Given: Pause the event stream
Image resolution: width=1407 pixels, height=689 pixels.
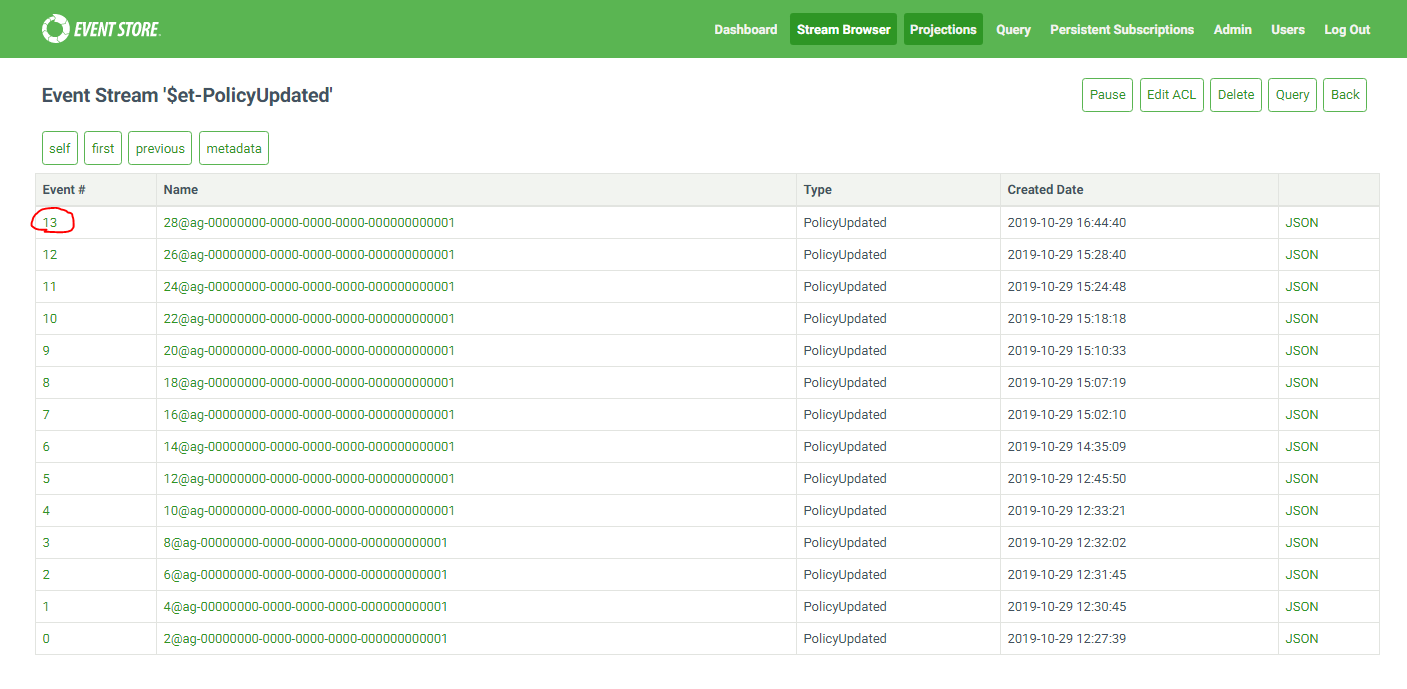Looking at the screenshot, I should [1107, 94].
